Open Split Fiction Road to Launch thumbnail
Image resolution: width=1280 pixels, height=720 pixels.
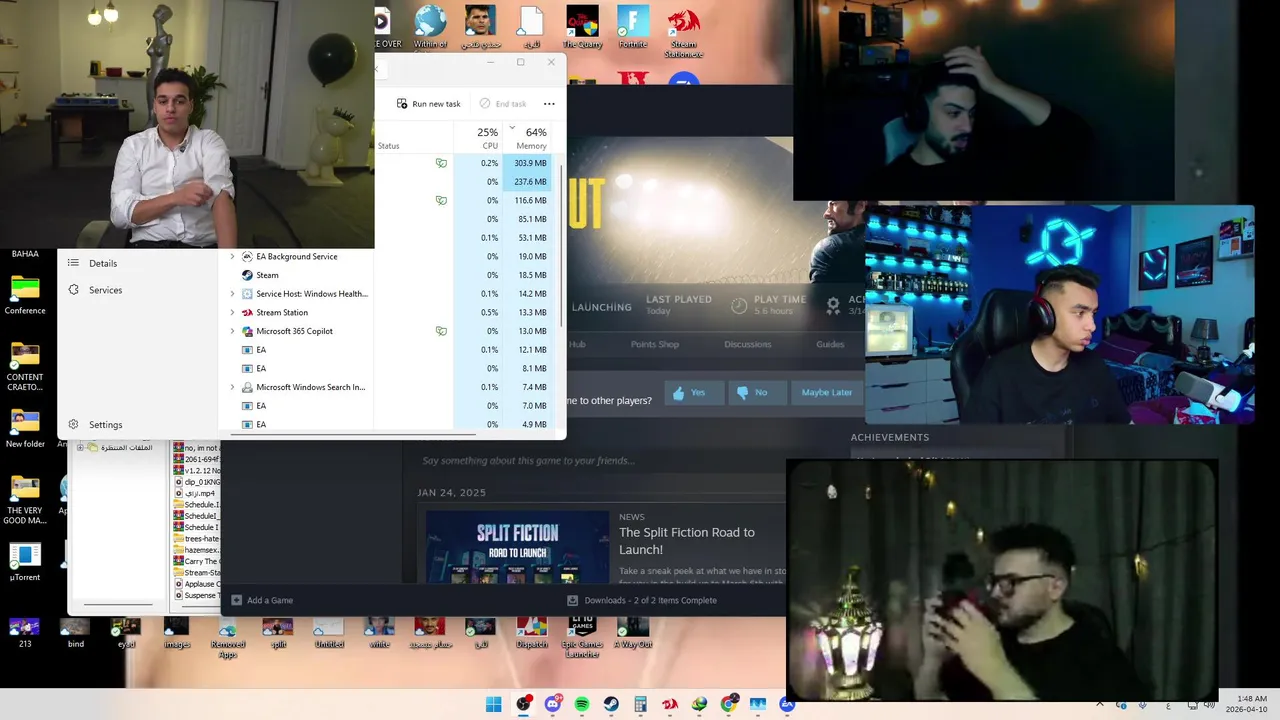[x=517, y=547]
